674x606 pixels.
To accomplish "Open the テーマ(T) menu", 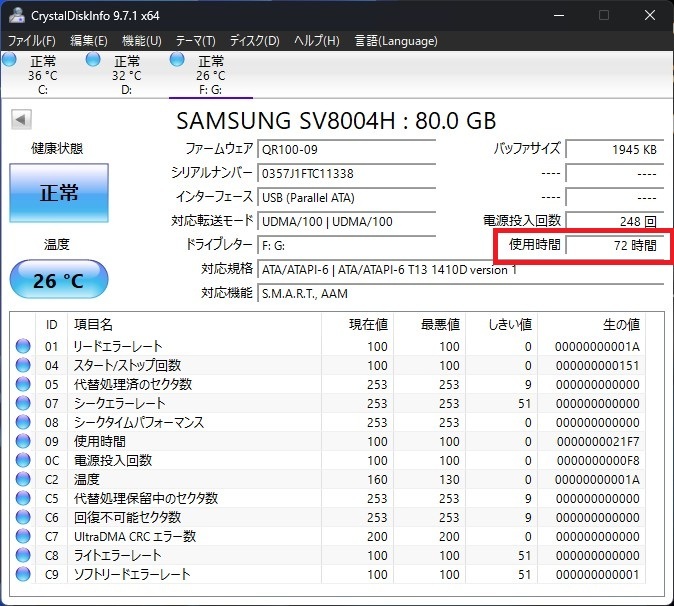I will pyautogui.click(x=195, y=41).
